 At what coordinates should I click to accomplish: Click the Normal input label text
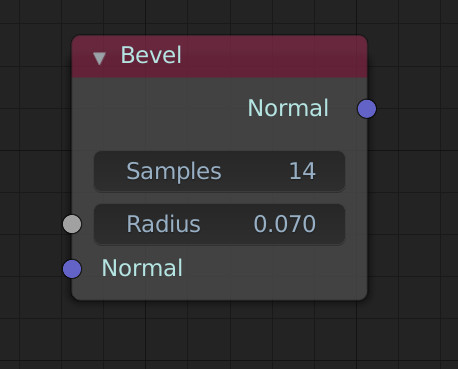pos(142,268)
